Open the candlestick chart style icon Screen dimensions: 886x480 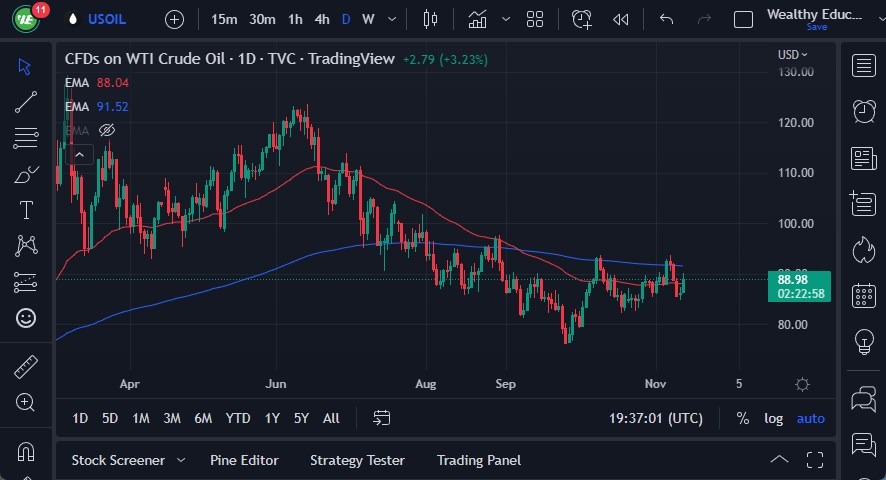point(431,19)
